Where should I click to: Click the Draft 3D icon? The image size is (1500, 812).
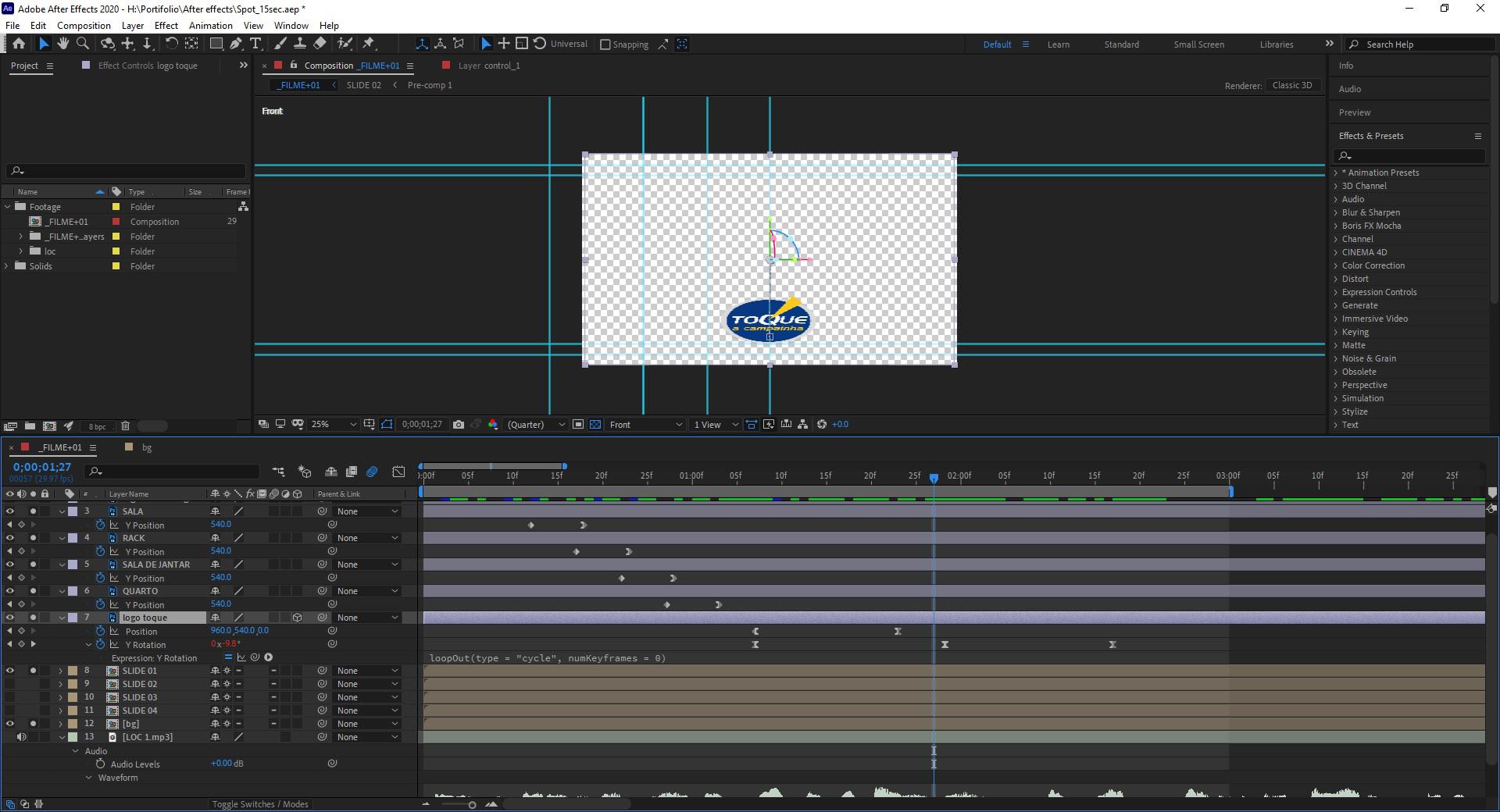[305, 472]
